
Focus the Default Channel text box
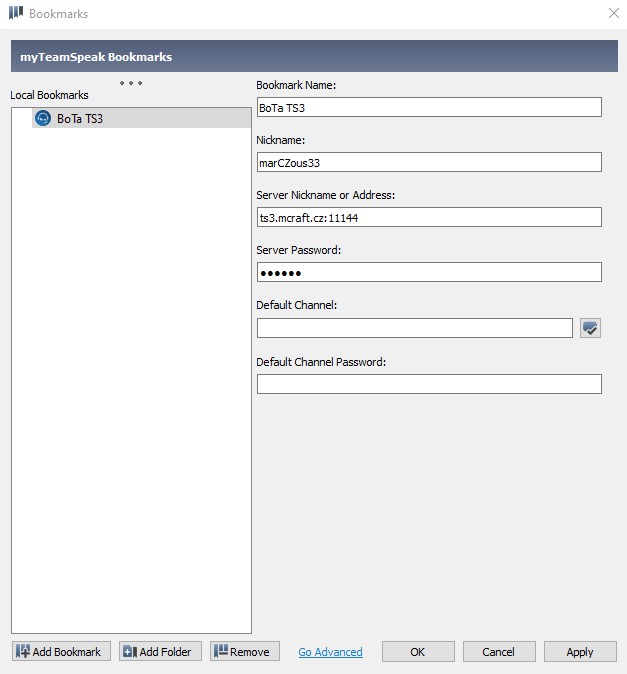415,328
